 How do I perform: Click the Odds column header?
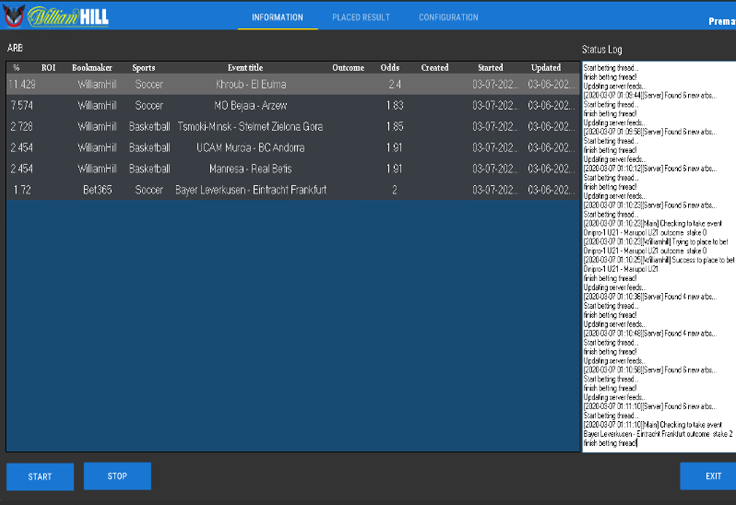pos(390,68)
